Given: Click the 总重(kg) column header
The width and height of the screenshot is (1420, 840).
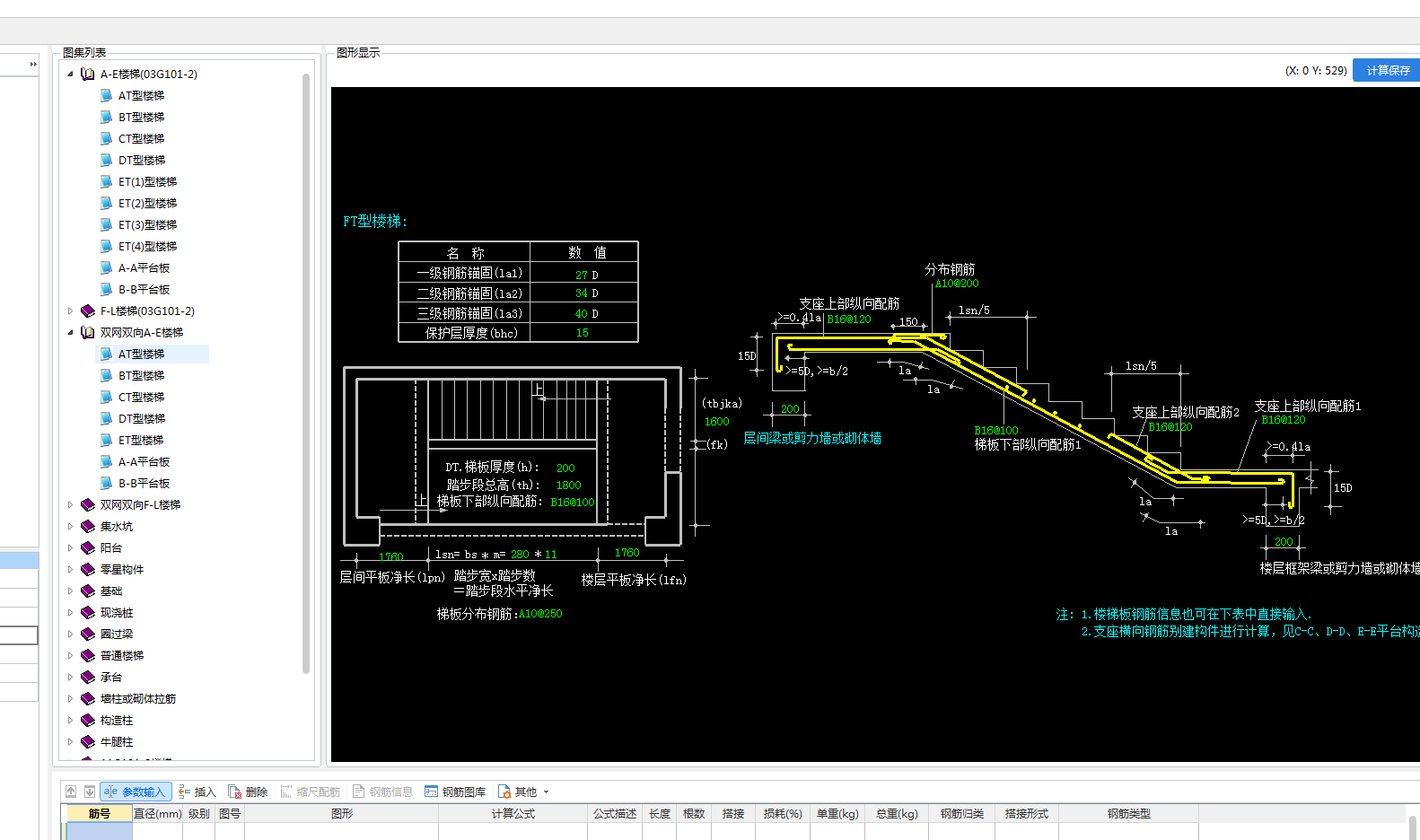Looking at the screenshot, I should point(897,814).
